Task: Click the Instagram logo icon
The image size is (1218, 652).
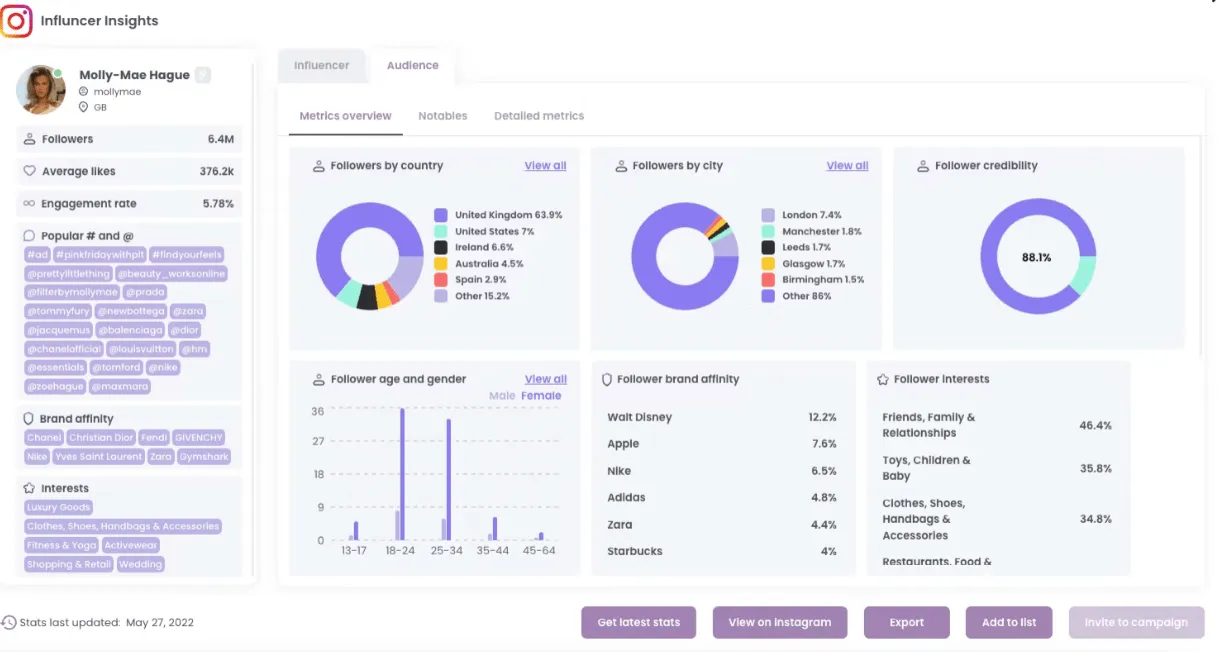Action: (17, 21)
